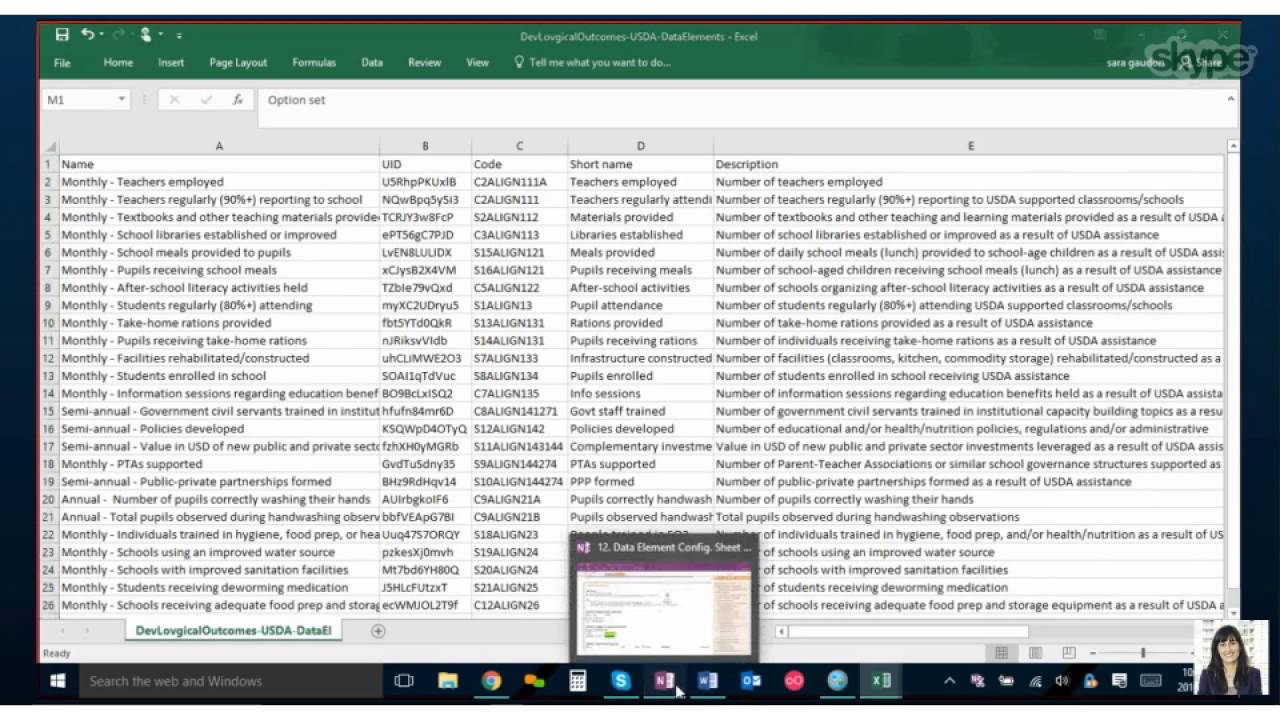Select column B header
Viewport: 1280px width, 720px height.
pyautogui.click(x=425, y=146)
